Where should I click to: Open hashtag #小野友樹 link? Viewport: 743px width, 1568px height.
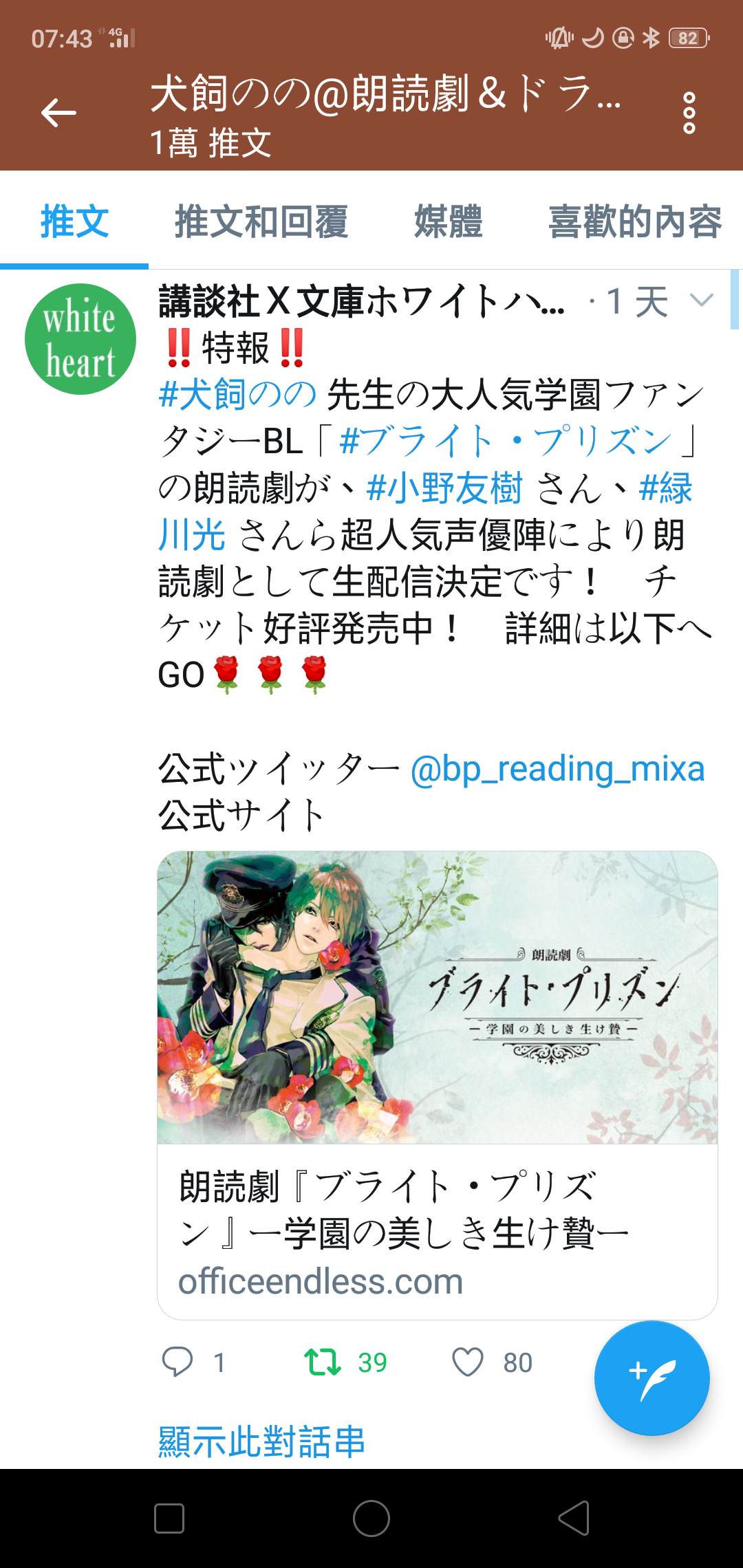pyautogui.click(x=444, y=488)
